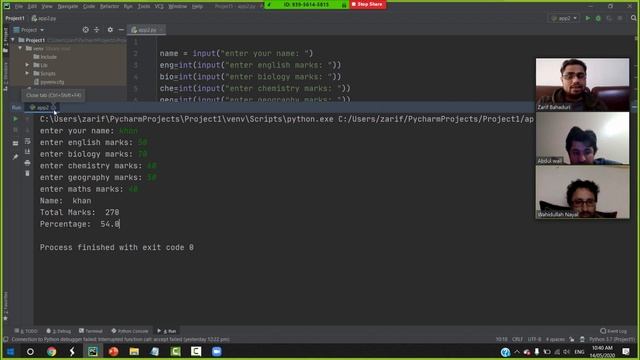Screen dimensions: 640x360
Task: Click the 4 spaces indent status
Action: pos(555,340)
